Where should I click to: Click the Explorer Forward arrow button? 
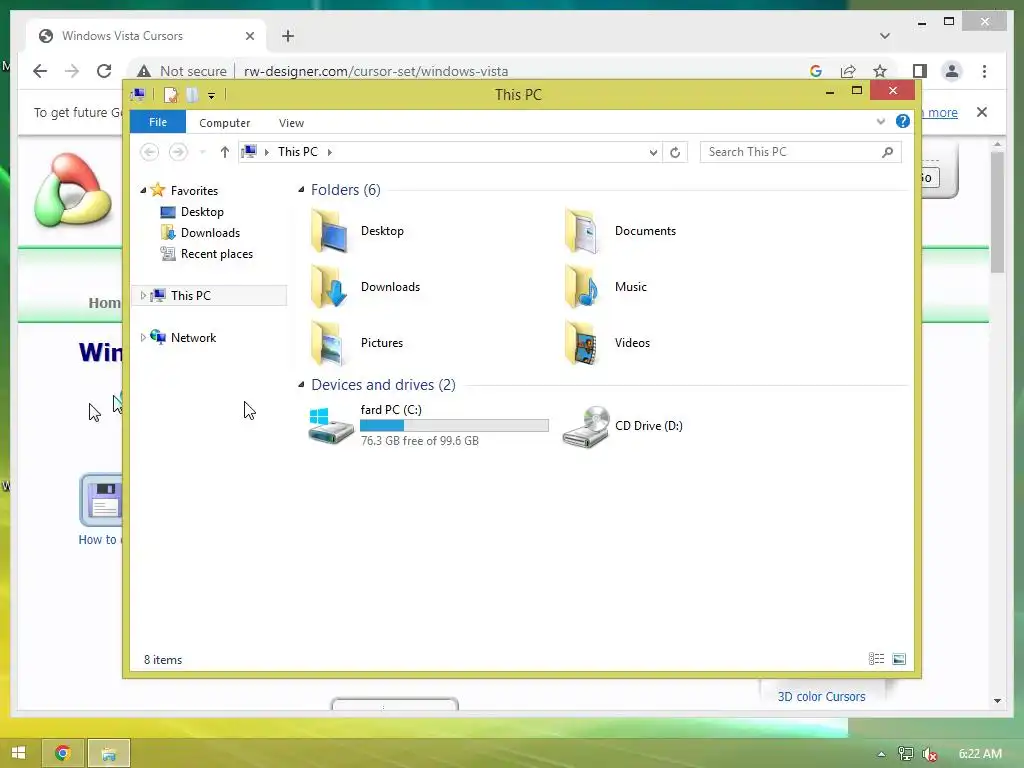tap(178, 152)
